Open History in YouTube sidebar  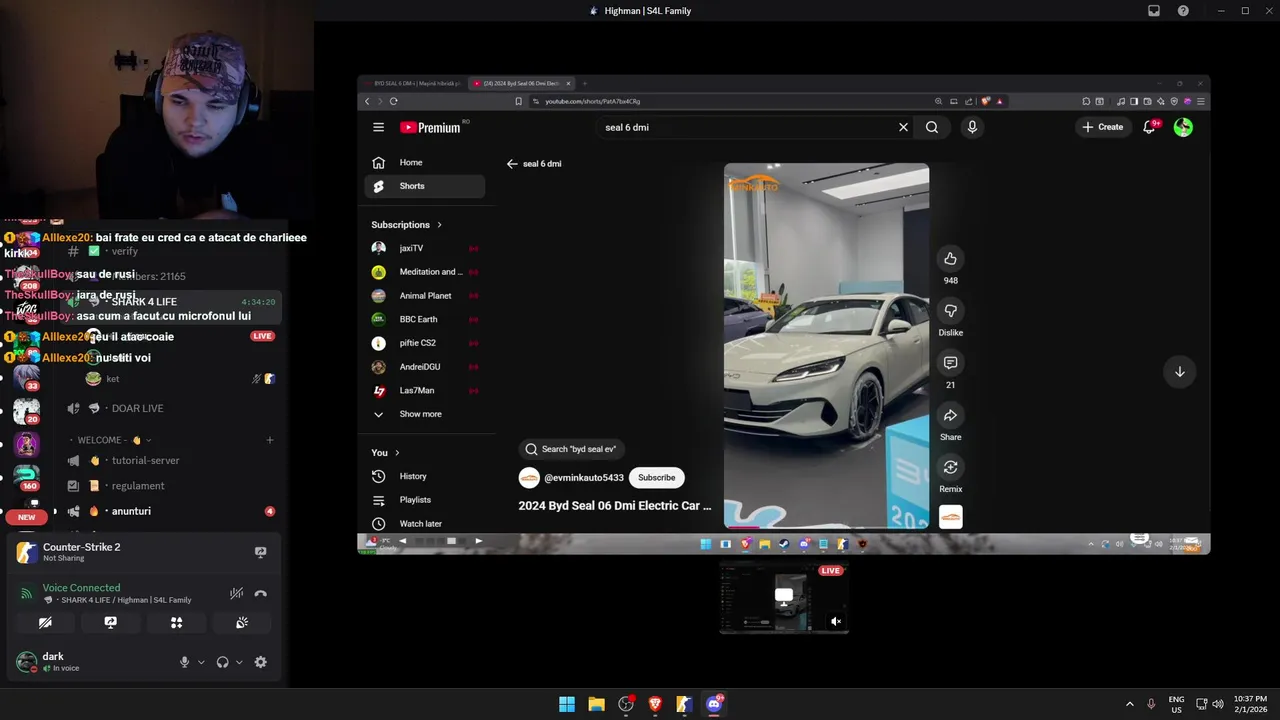[x=425, y=476]
